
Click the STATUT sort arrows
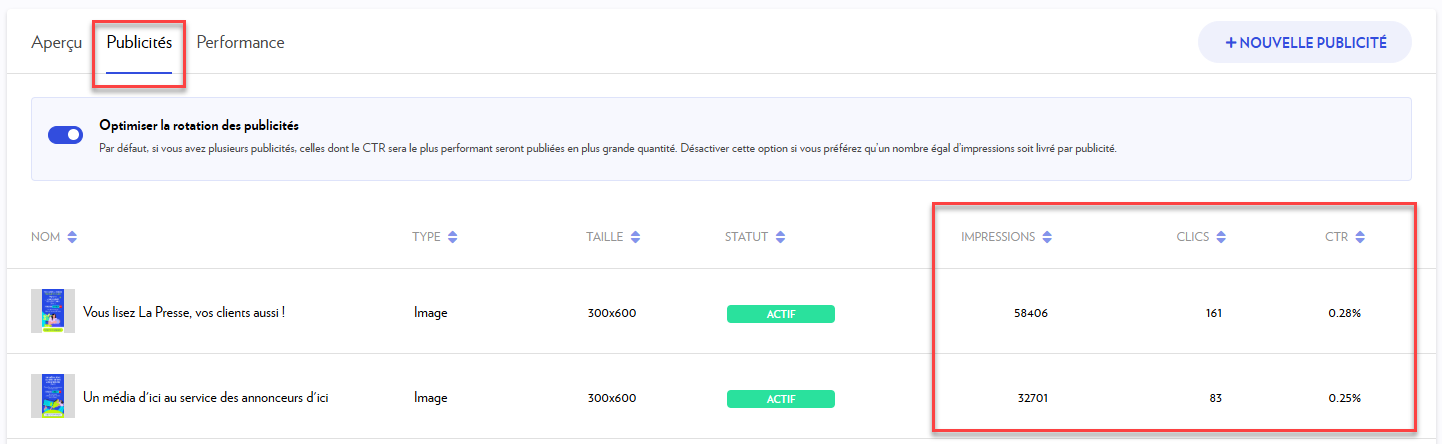tap(780, 237)
